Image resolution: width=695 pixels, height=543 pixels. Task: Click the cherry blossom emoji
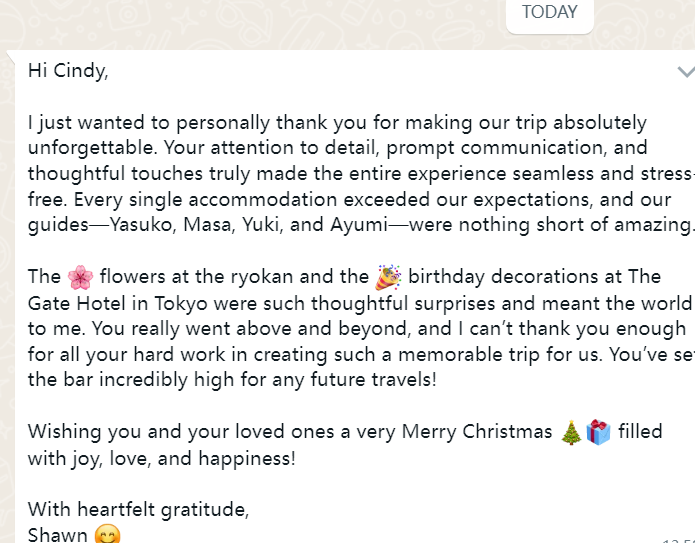coord(80,277)
